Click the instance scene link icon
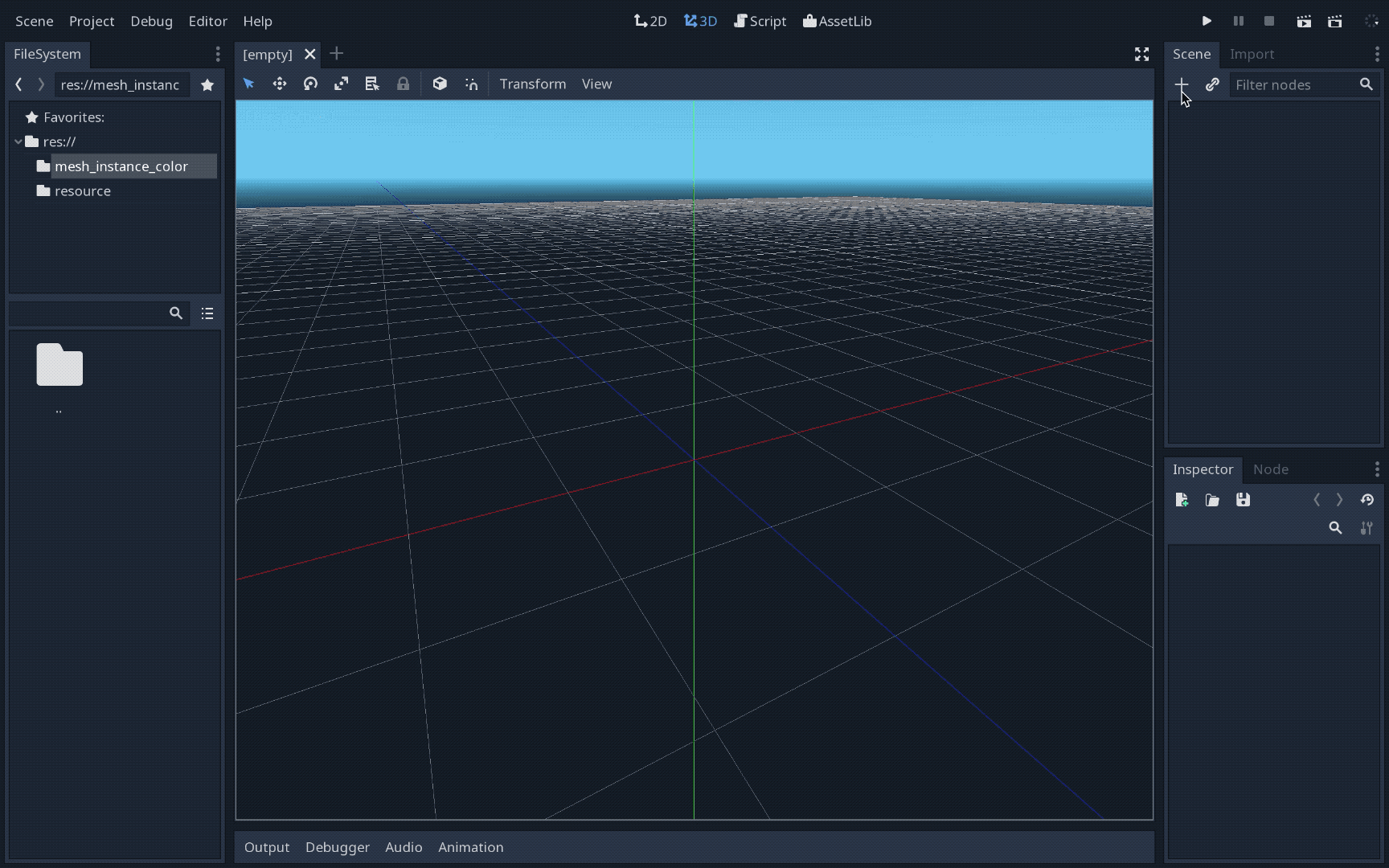Image resolution: width=1389 pixels, height=868 pixels. [1212, 84]
